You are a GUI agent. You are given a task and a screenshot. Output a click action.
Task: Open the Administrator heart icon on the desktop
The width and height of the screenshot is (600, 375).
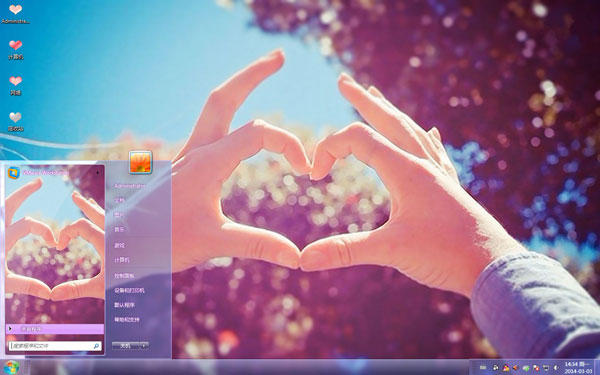point(15,10)
